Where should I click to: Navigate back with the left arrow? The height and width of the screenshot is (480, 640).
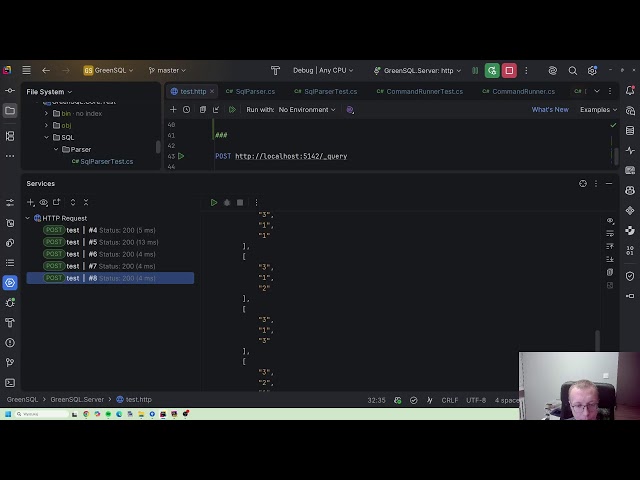click(46, 70)
